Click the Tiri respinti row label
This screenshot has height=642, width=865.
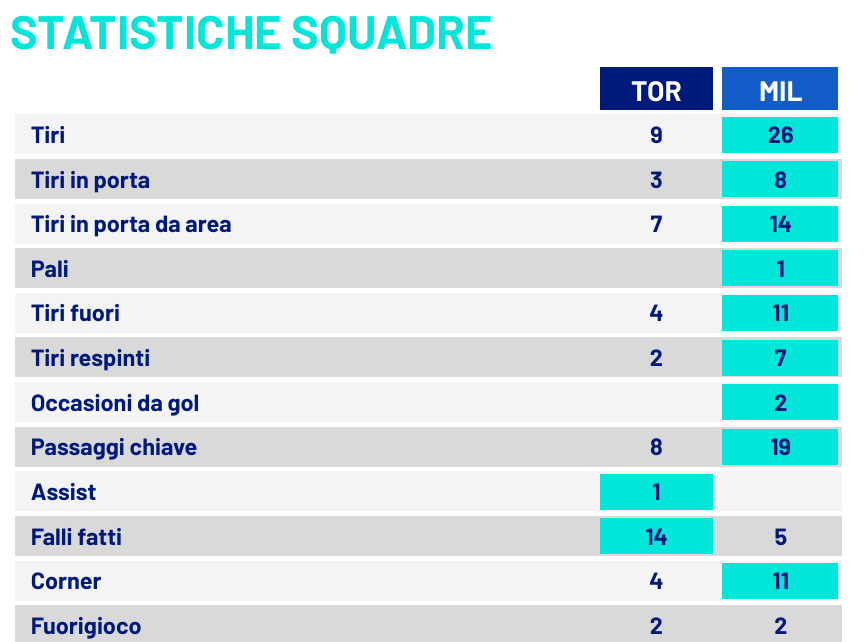click(x=90, y=359)
